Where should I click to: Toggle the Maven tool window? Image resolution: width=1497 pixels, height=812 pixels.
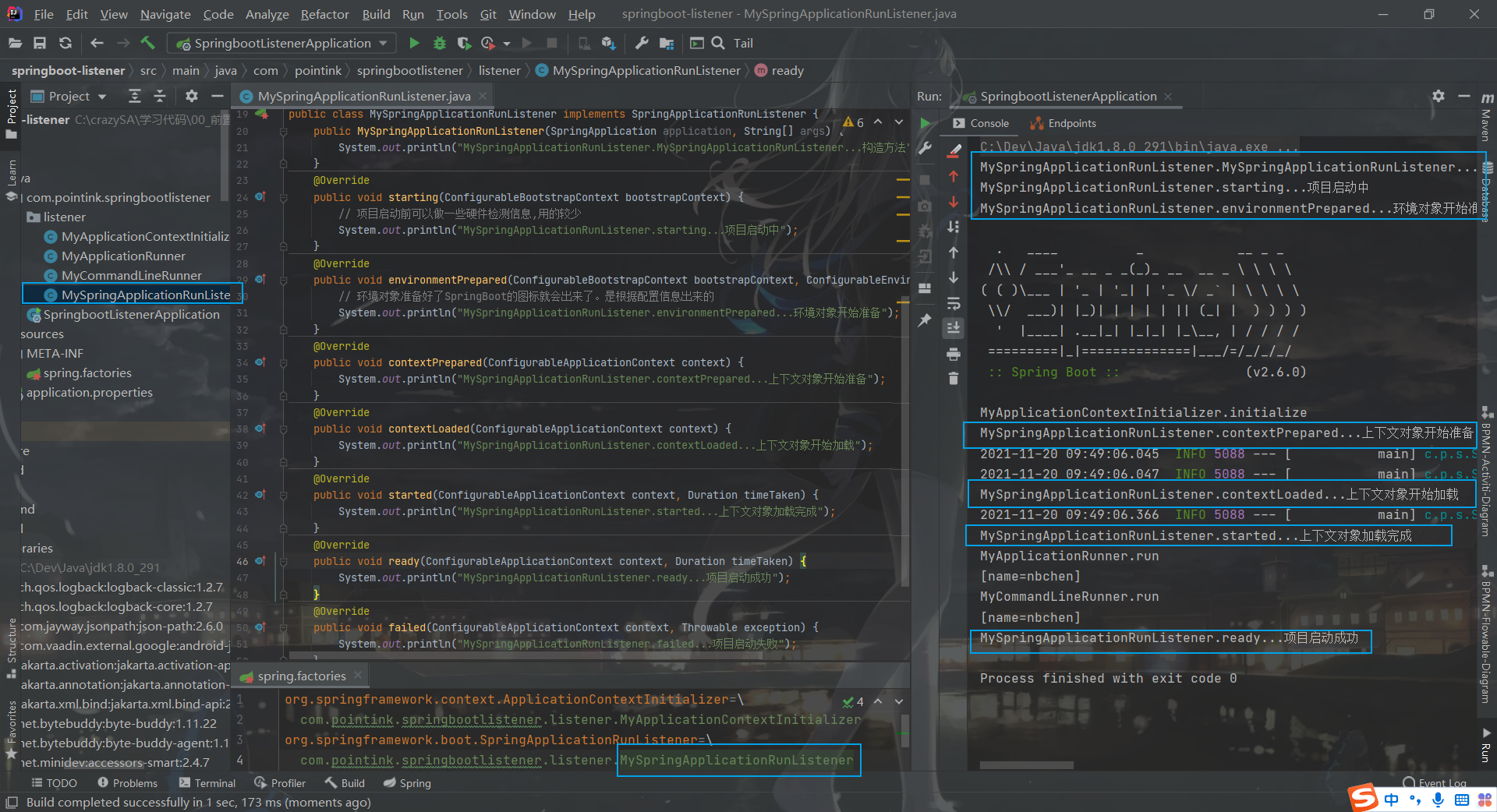coord(1487,117)
